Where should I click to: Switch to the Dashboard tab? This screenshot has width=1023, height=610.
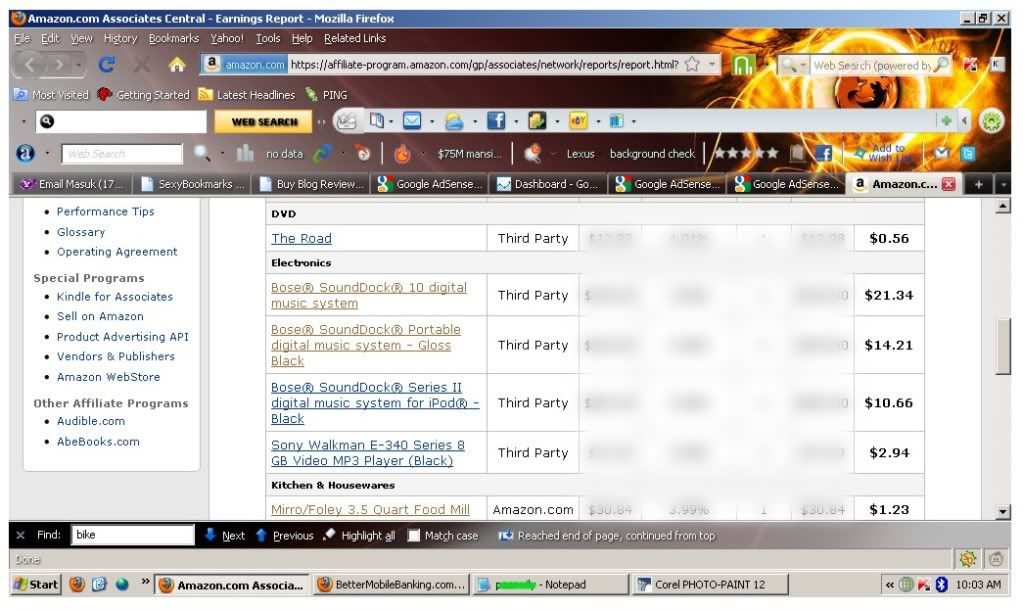549,184
